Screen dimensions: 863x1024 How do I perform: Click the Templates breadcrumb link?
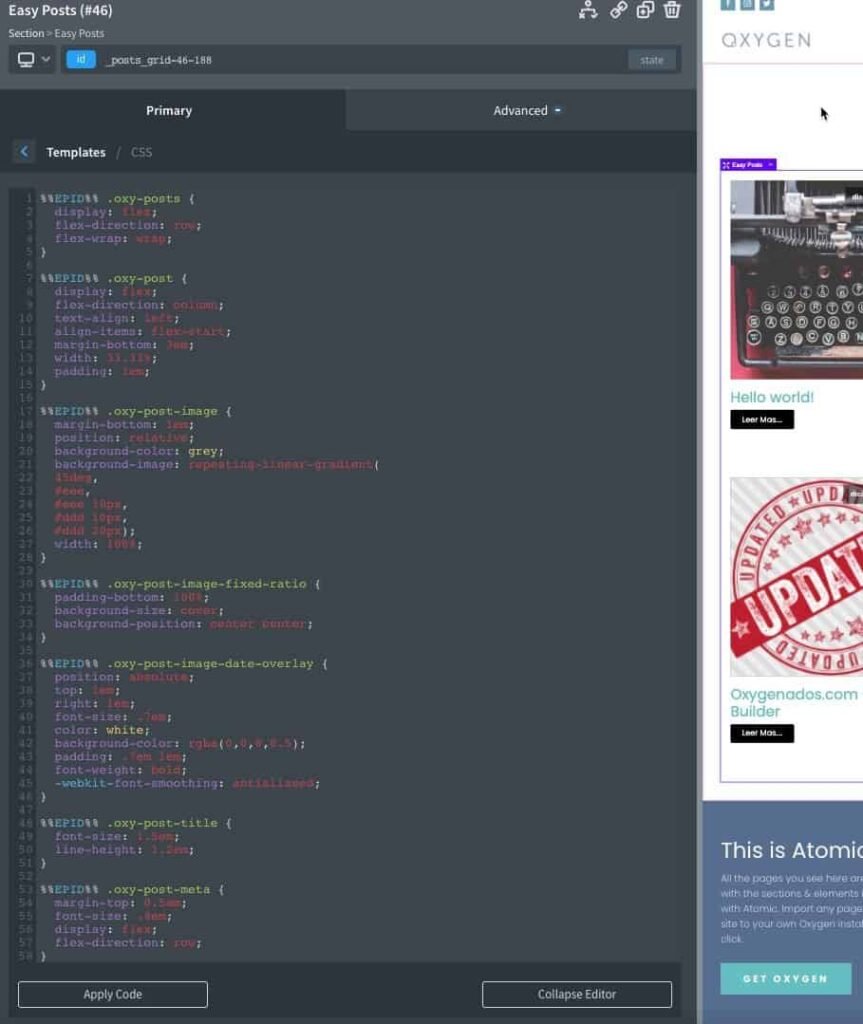(76, 152)
